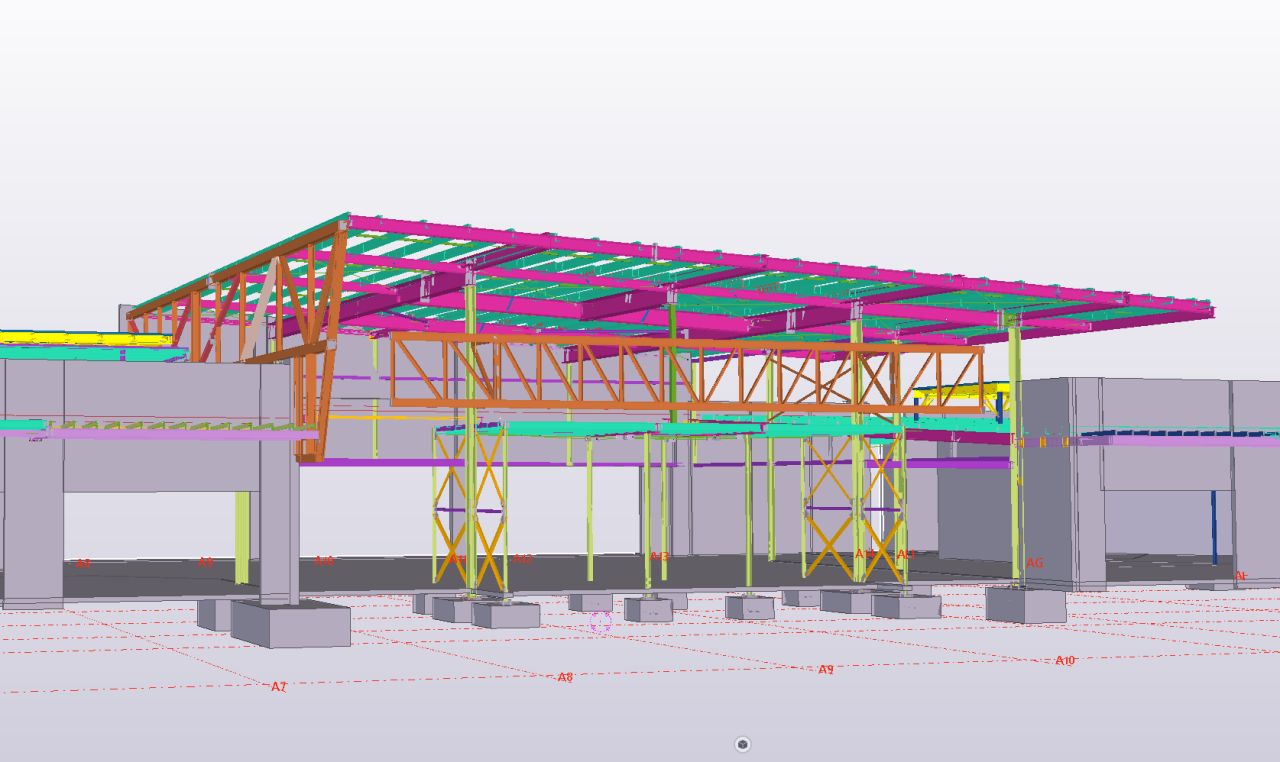Click the concrete footing under the AG column
The width and height of the screenshot is (1280, 762).
tap(1025, 605)
